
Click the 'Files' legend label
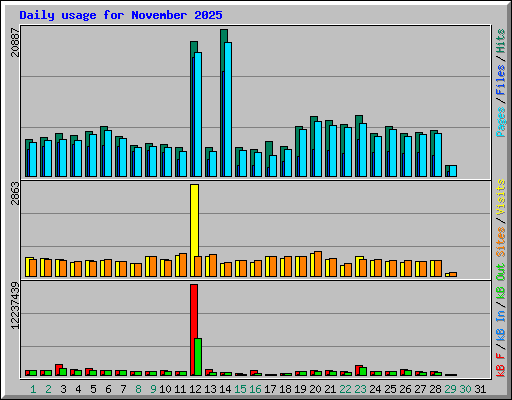[501, 79]
